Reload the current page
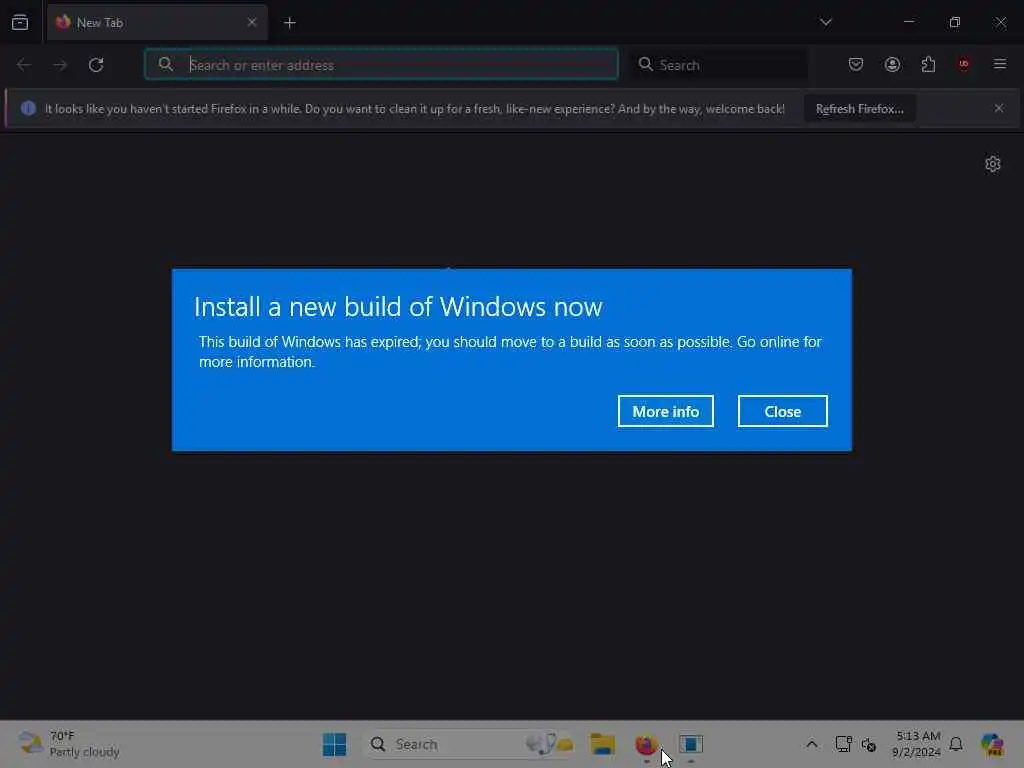Viewport: 1024px width, 768px height. [x=96, y=65]
